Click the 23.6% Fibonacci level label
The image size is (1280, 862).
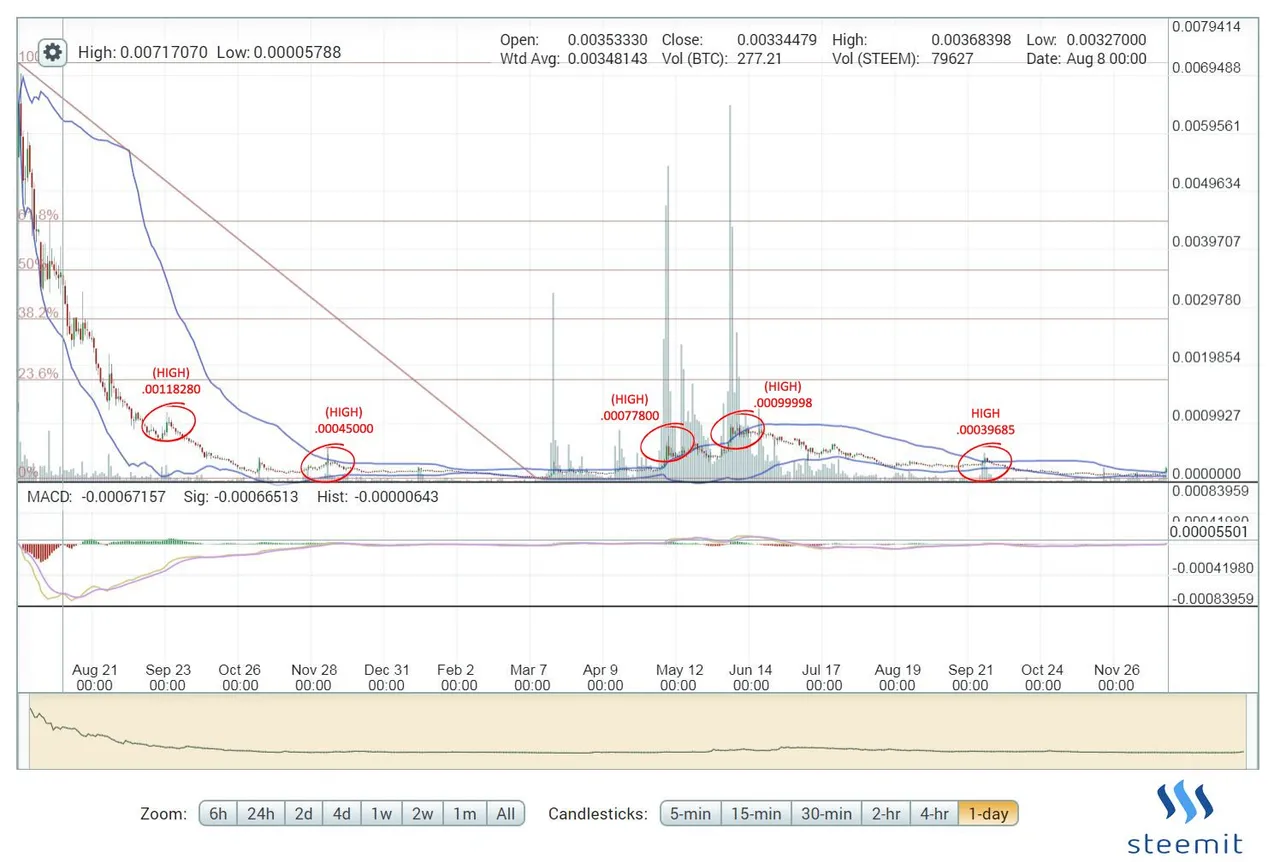coord(38,374)
